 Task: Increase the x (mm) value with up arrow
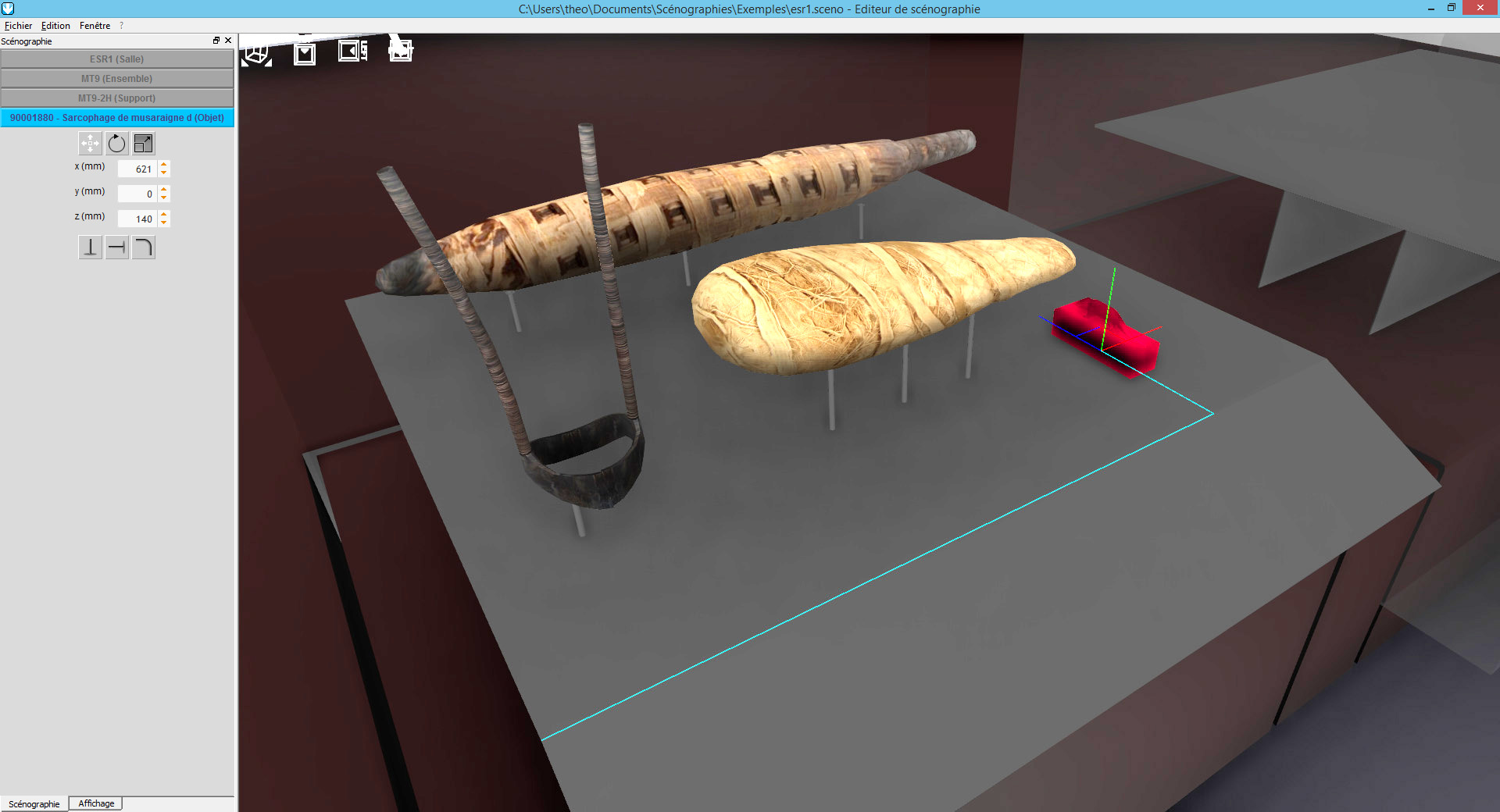pos(164,165)
